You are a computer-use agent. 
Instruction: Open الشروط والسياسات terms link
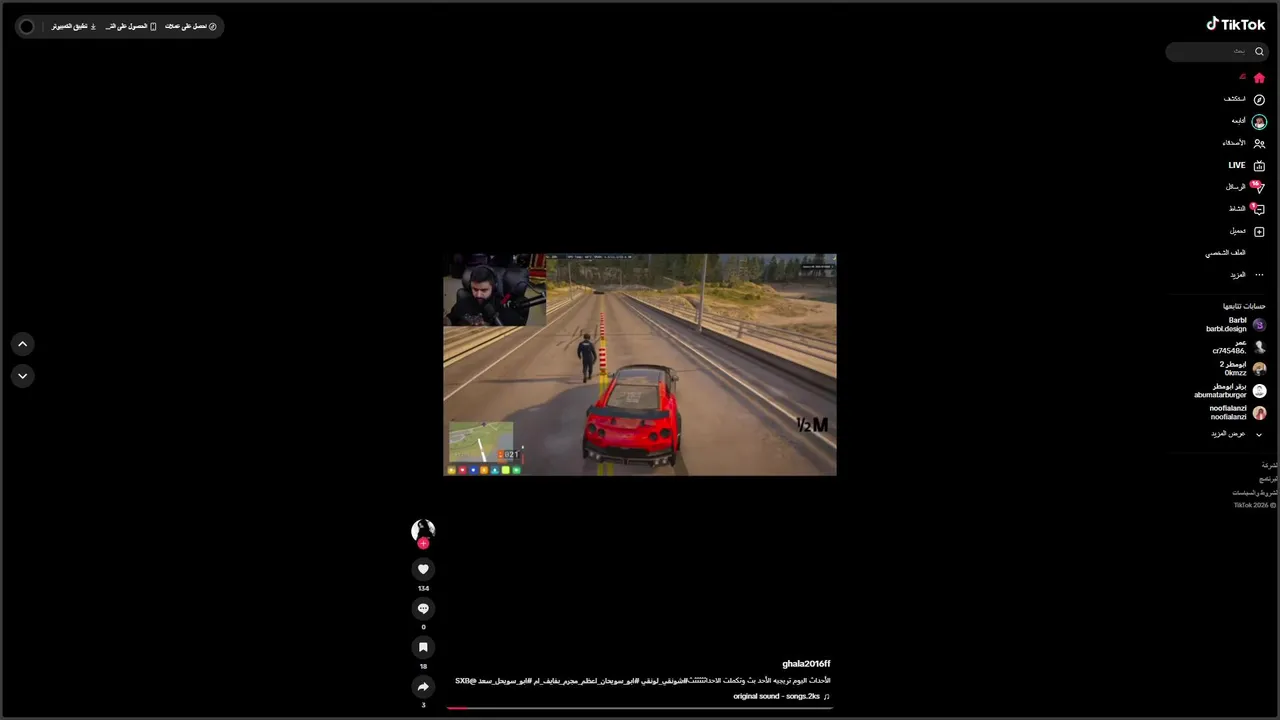coord(1254,492)
